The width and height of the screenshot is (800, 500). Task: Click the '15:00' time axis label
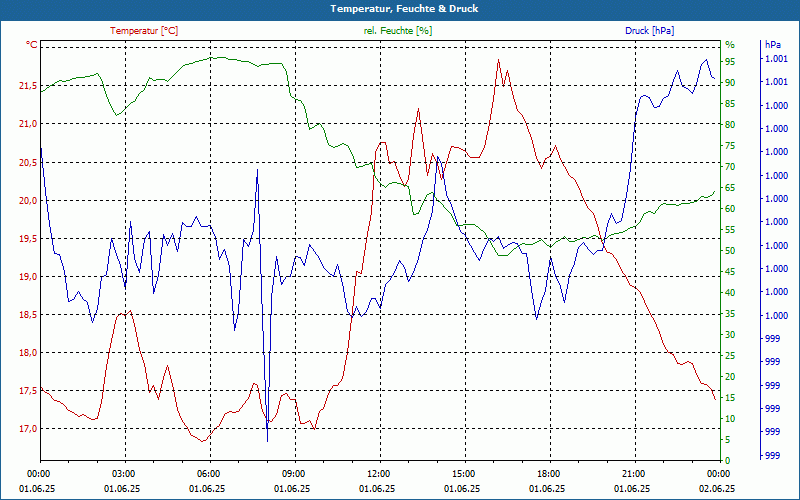(463, 474)
